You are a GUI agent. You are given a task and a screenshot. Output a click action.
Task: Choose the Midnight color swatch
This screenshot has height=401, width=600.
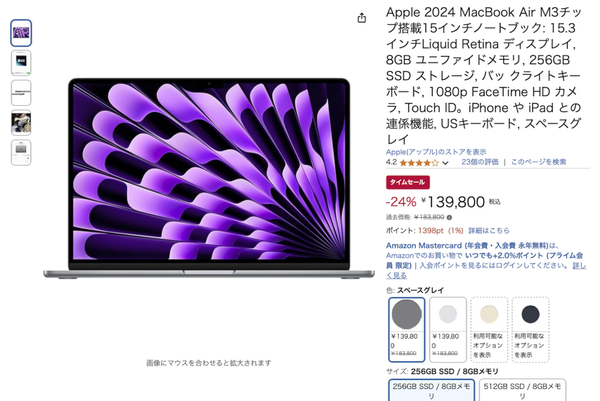[x=530, y=329]
